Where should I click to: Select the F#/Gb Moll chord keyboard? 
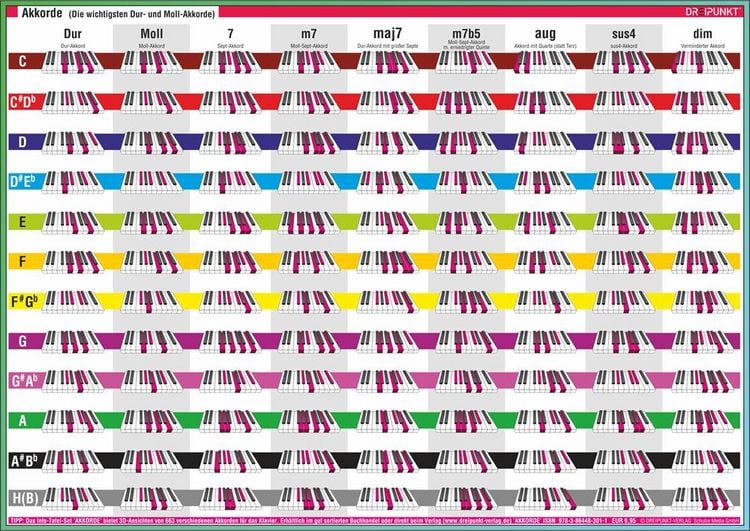pyautogui.click(x=152, y=301)
